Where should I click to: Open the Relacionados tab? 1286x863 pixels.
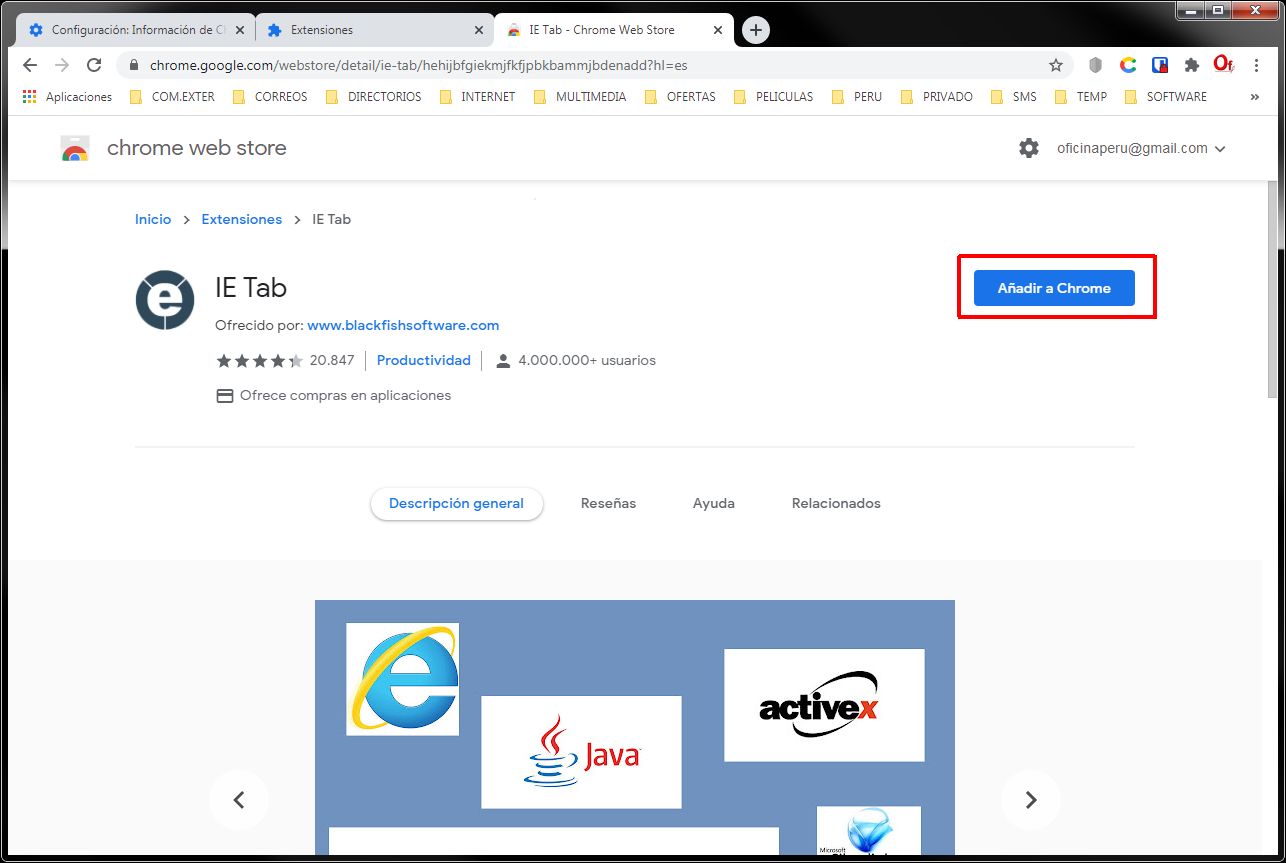[836, 503]
